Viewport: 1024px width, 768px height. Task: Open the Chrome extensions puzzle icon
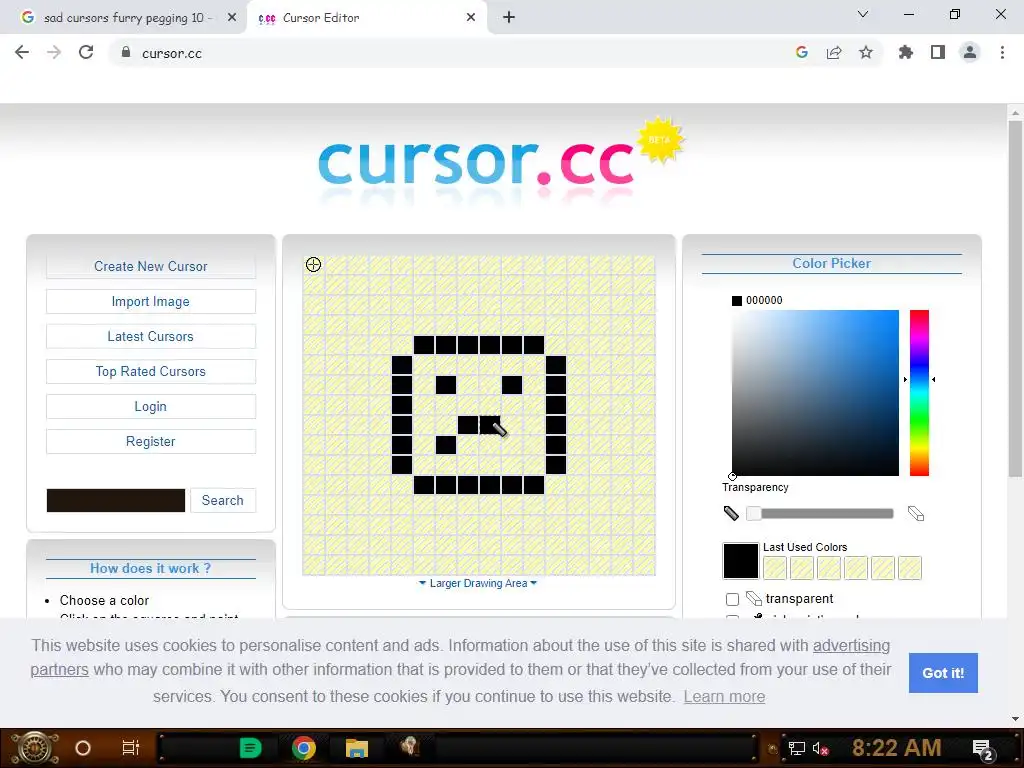pos(906,53)
